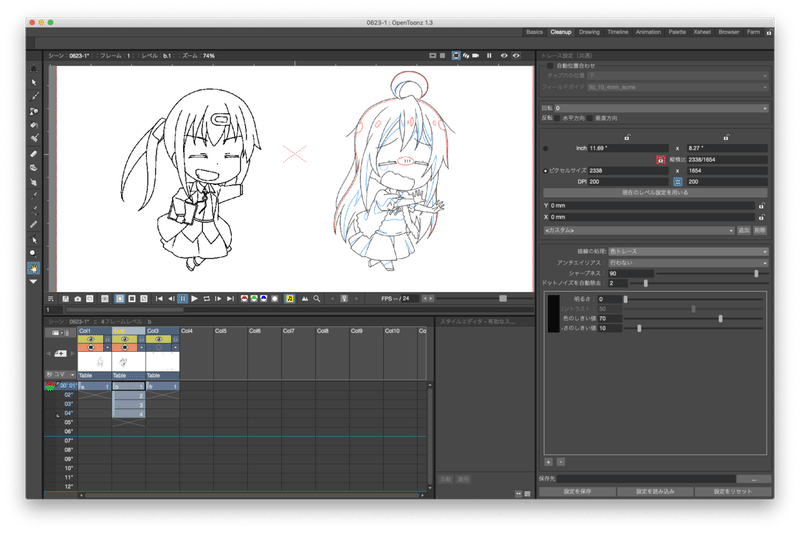800x533 pixels.
Task: Select the Style Picker tool
Action: 34,196
